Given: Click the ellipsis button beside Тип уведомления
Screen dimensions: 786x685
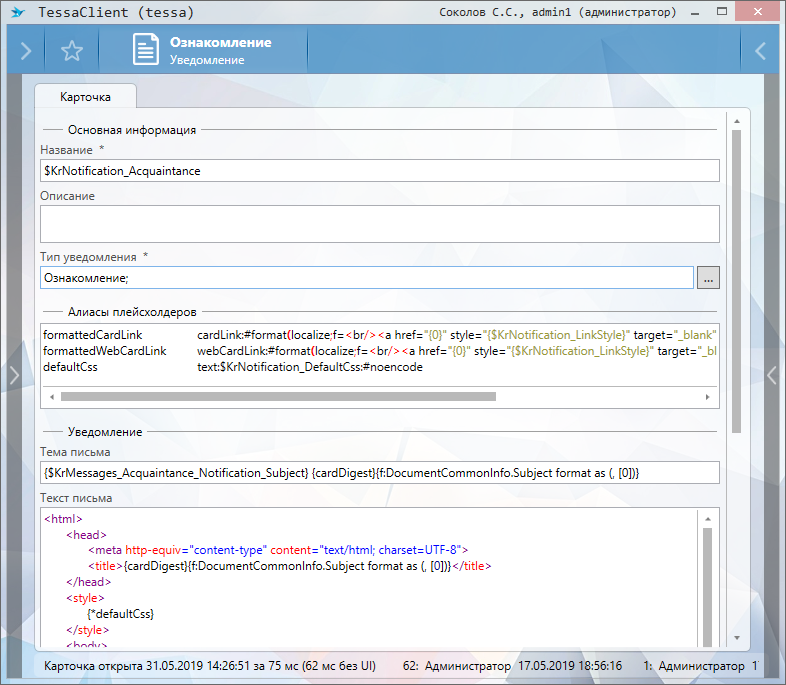Looking at the screenshot, I should [708, 278].
